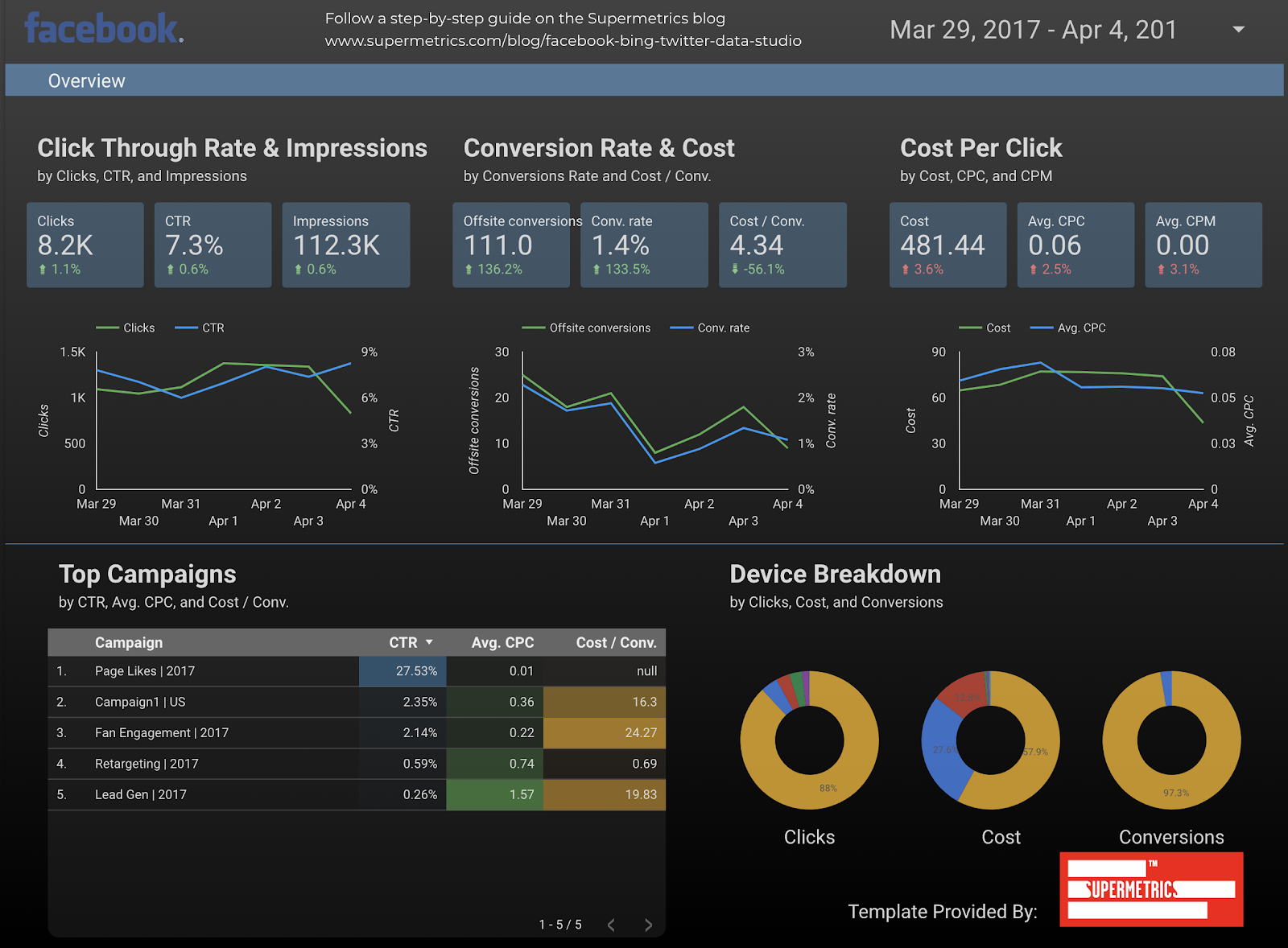Image resolution: width=1288 pixels, height=948 pixels.
Task: Click the Facebook logo
Action: click(104, 28)
